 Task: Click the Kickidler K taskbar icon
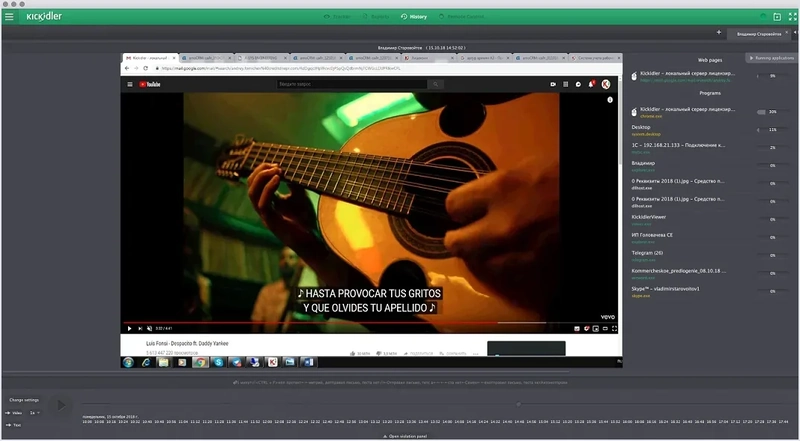point(272,362)
